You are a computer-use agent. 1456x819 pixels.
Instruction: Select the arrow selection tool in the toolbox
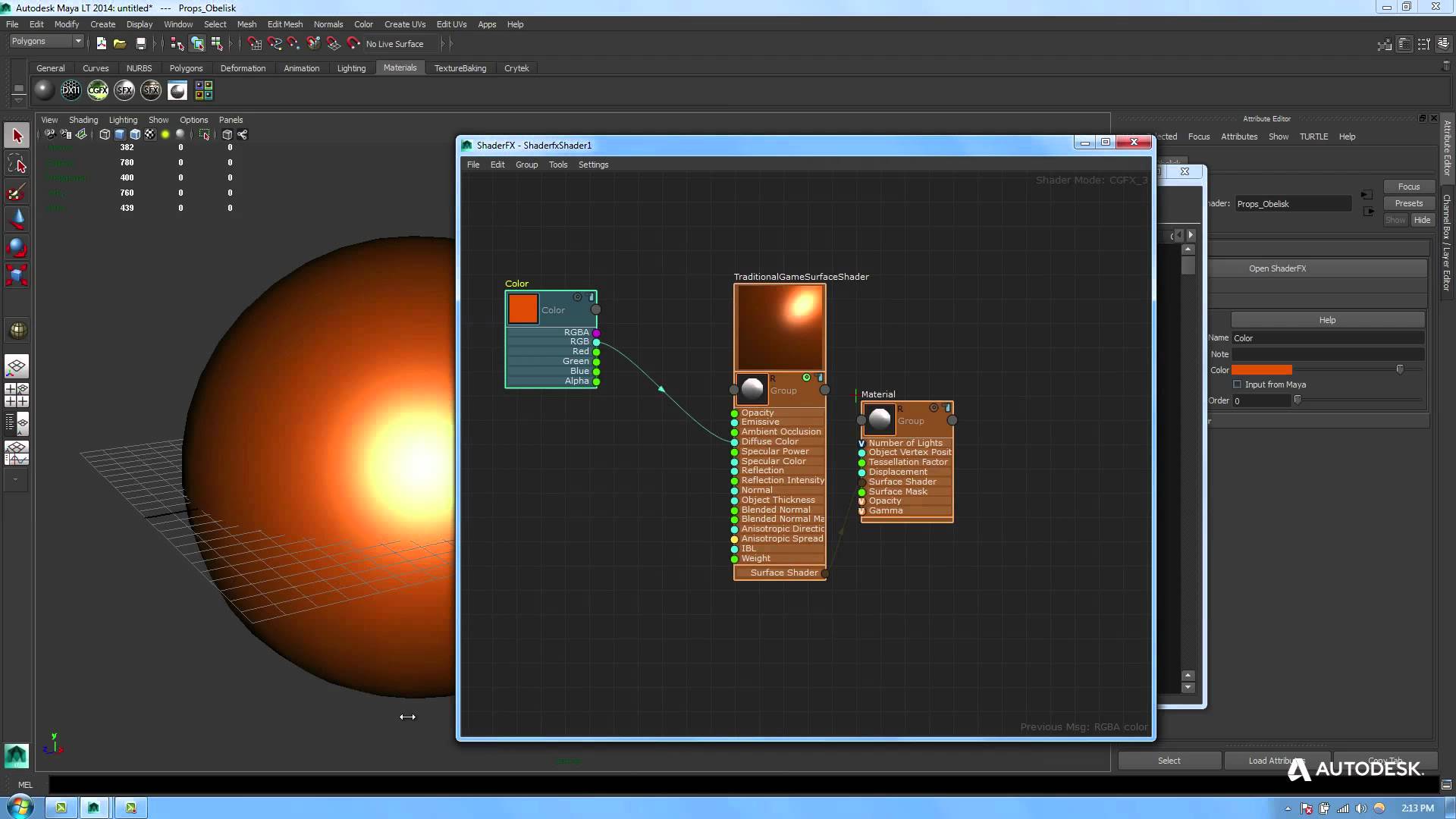pyautogui.click(x=16, y=134)
